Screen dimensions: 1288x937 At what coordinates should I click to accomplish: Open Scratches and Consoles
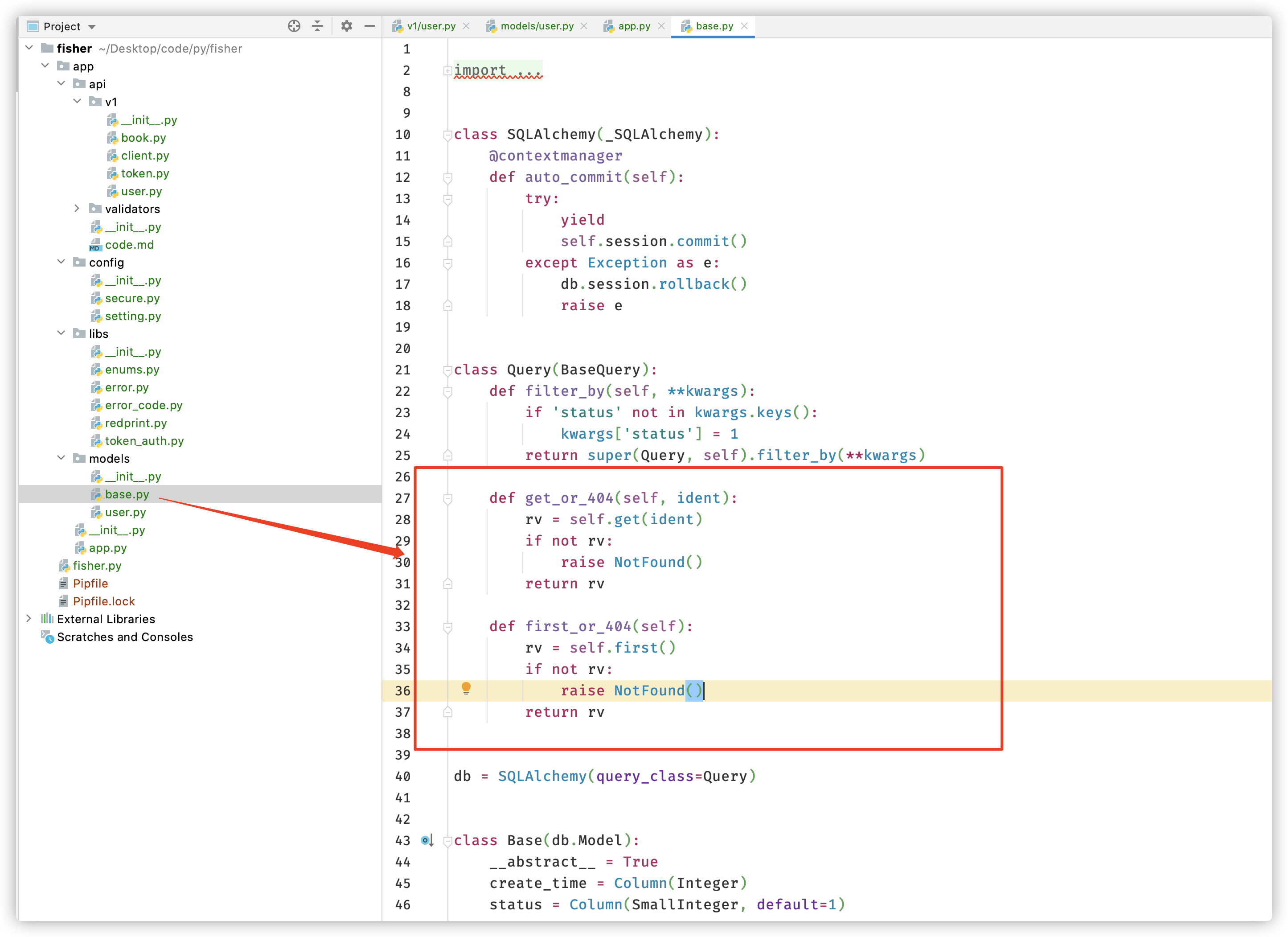coord(124,637)
